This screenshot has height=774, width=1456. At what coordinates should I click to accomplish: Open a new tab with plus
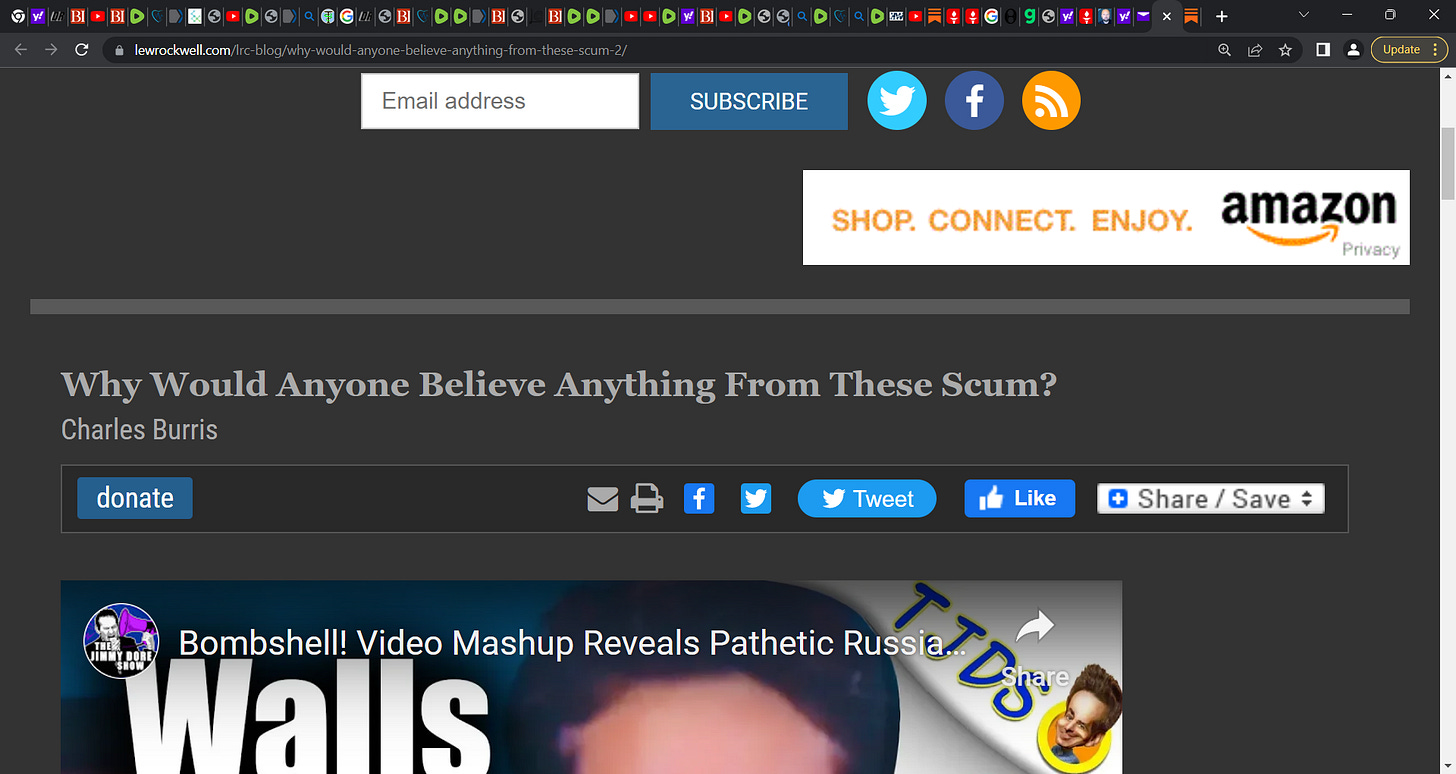point(1221,16)
